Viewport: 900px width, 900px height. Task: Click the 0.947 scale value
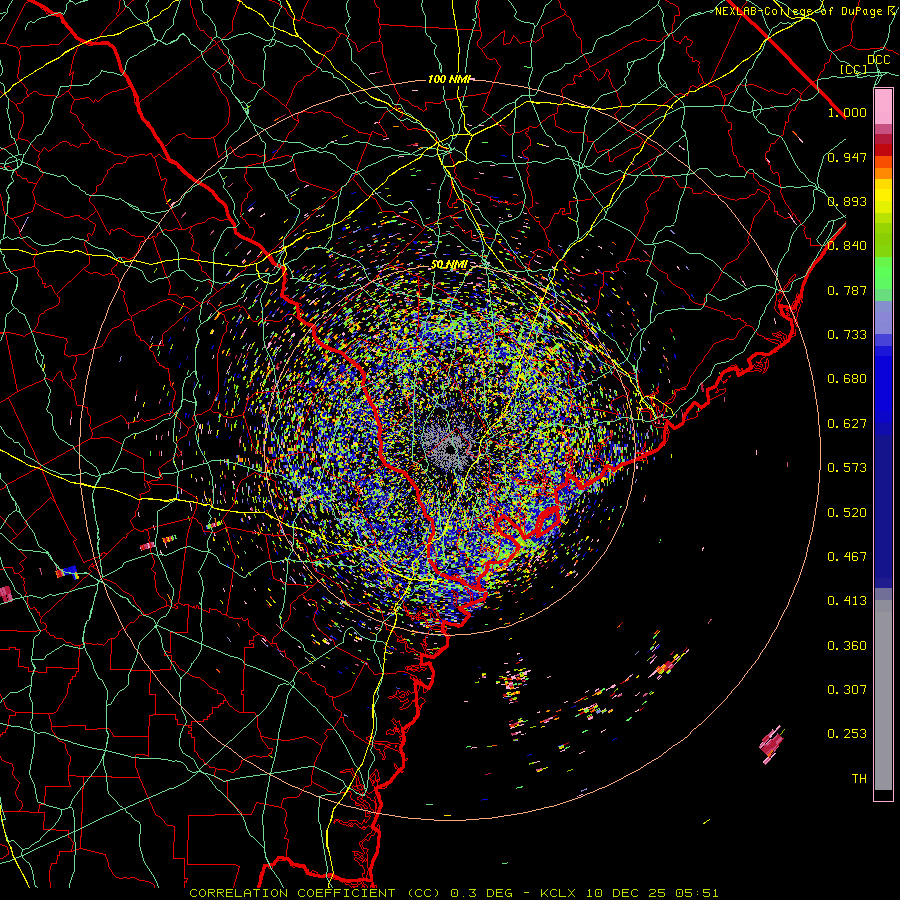pyautogui.click(x=847, y=157)
